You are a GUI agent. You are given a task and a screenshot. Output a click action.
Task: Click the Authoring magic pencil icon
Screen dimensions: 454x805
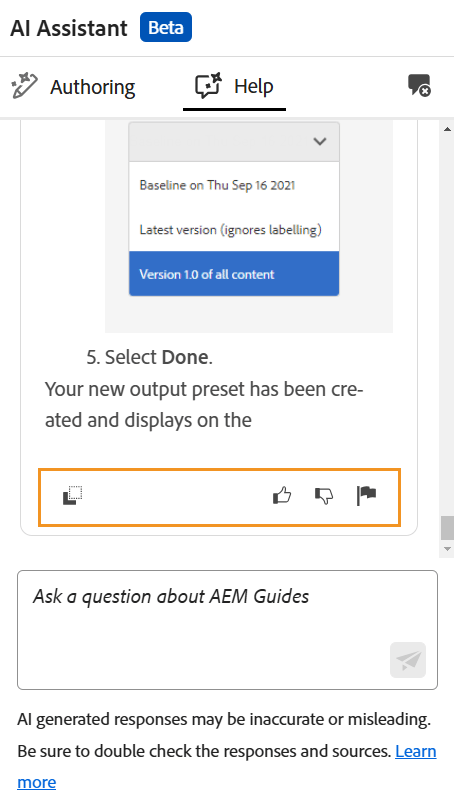point(24,86)
